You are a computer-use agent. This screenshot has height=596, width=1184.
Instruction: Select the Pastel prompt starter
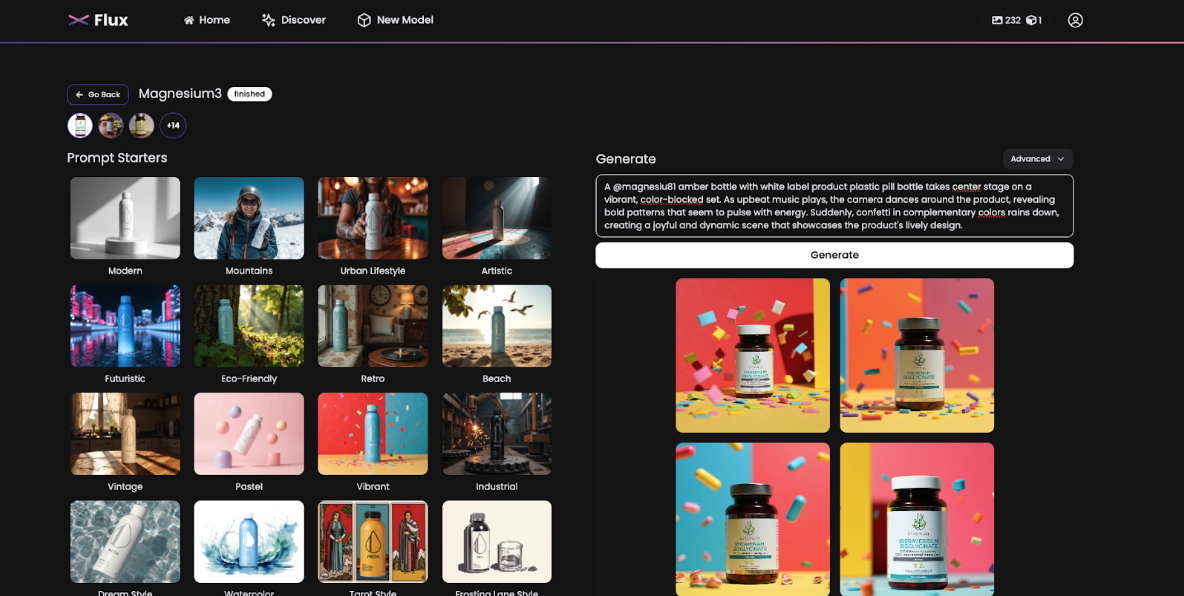[x=249, y=433]
